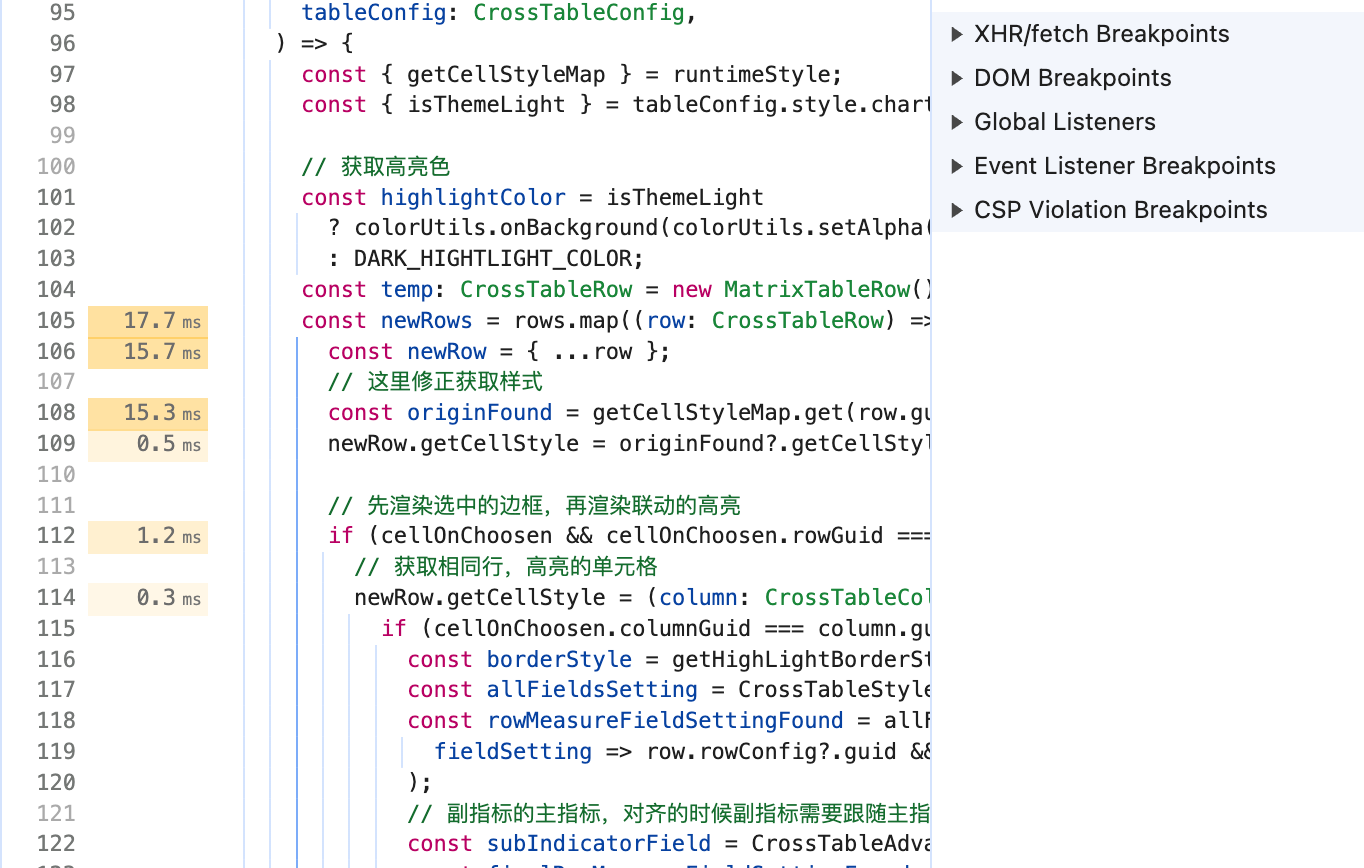Click the 15.3 ms profile marker
Screen dimensions: 1364x868
(x=148, y=413)
